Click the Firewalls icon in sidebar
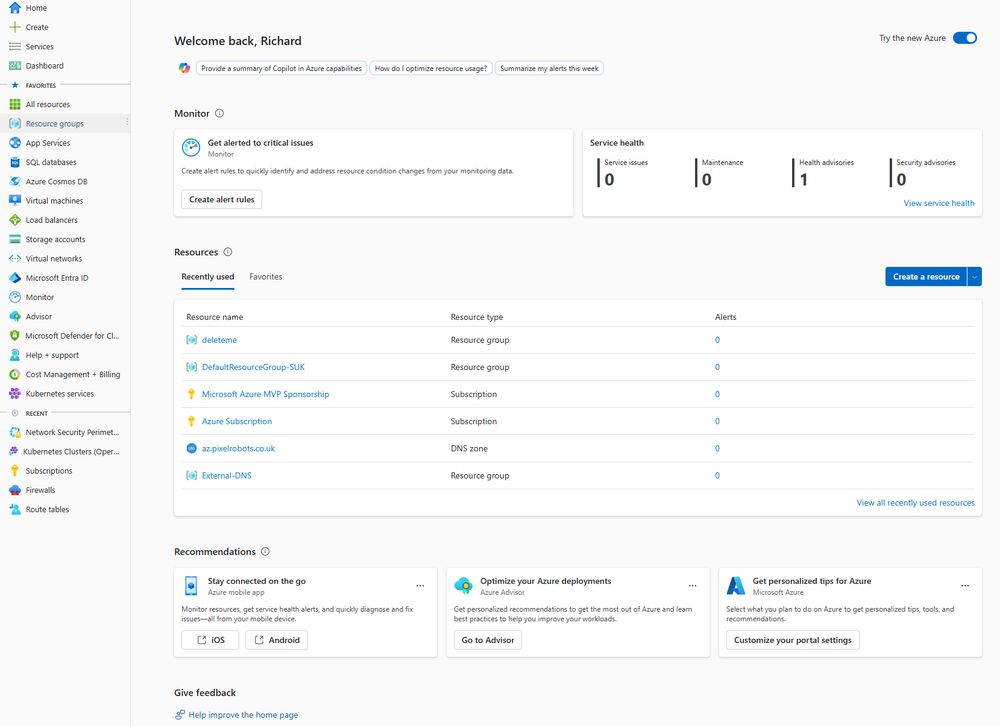Viewport: 1000px width, 726px height. (x=15, y=490)
